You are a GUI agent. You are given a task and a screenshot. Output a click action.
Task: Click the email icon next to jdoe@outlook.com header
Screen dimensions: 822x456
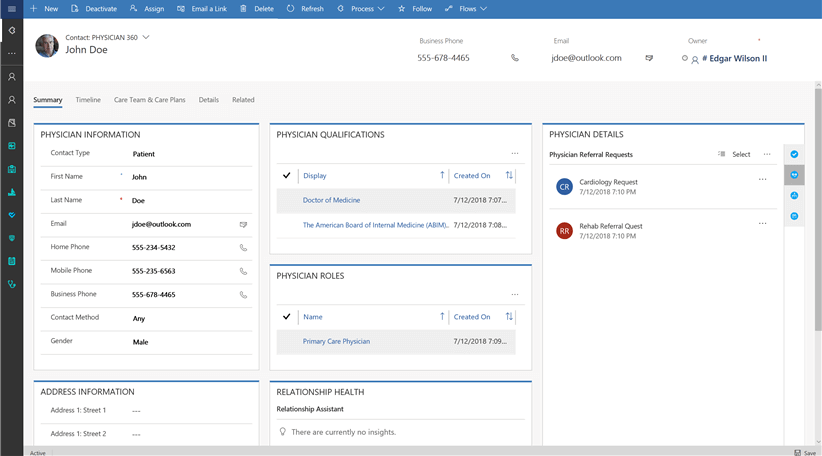pos(649,58)
